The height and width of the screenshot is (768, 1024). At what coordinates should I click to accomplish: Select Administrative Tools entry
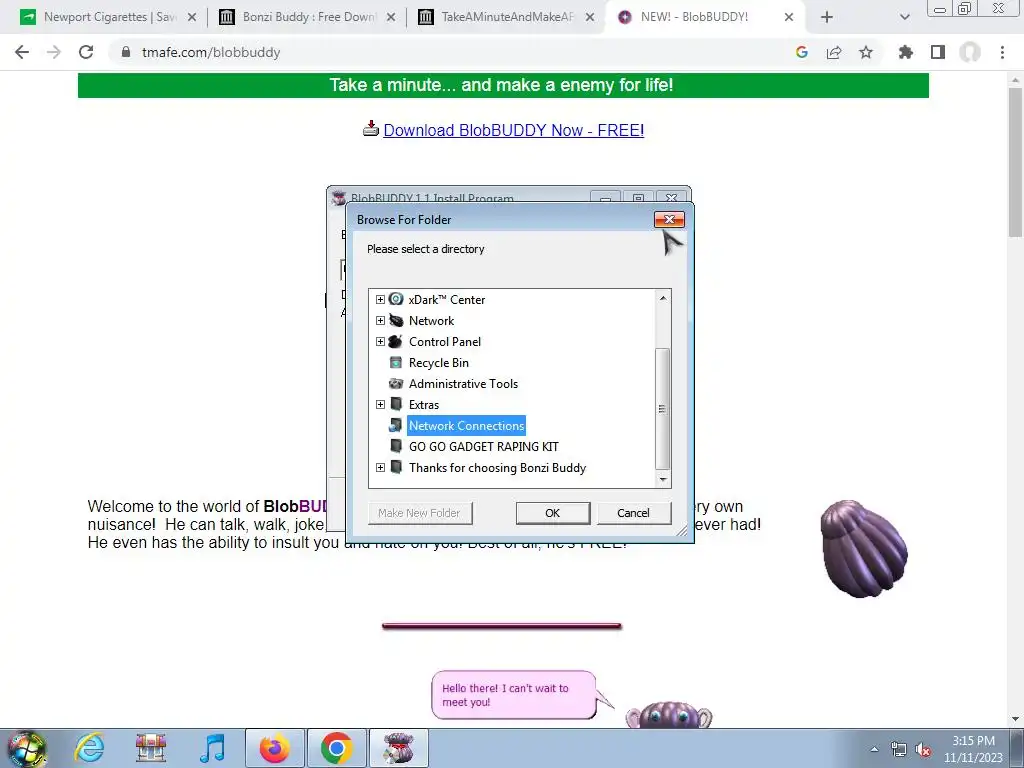[x=463, y=384]
